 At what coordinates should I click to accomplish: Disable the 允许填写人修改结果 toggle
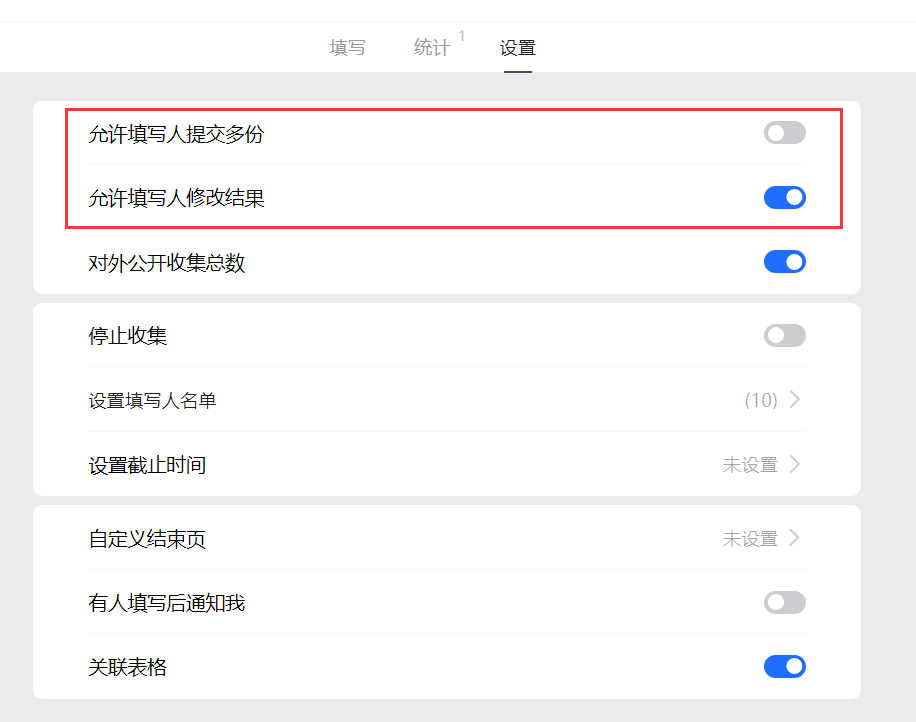point(784,197)
